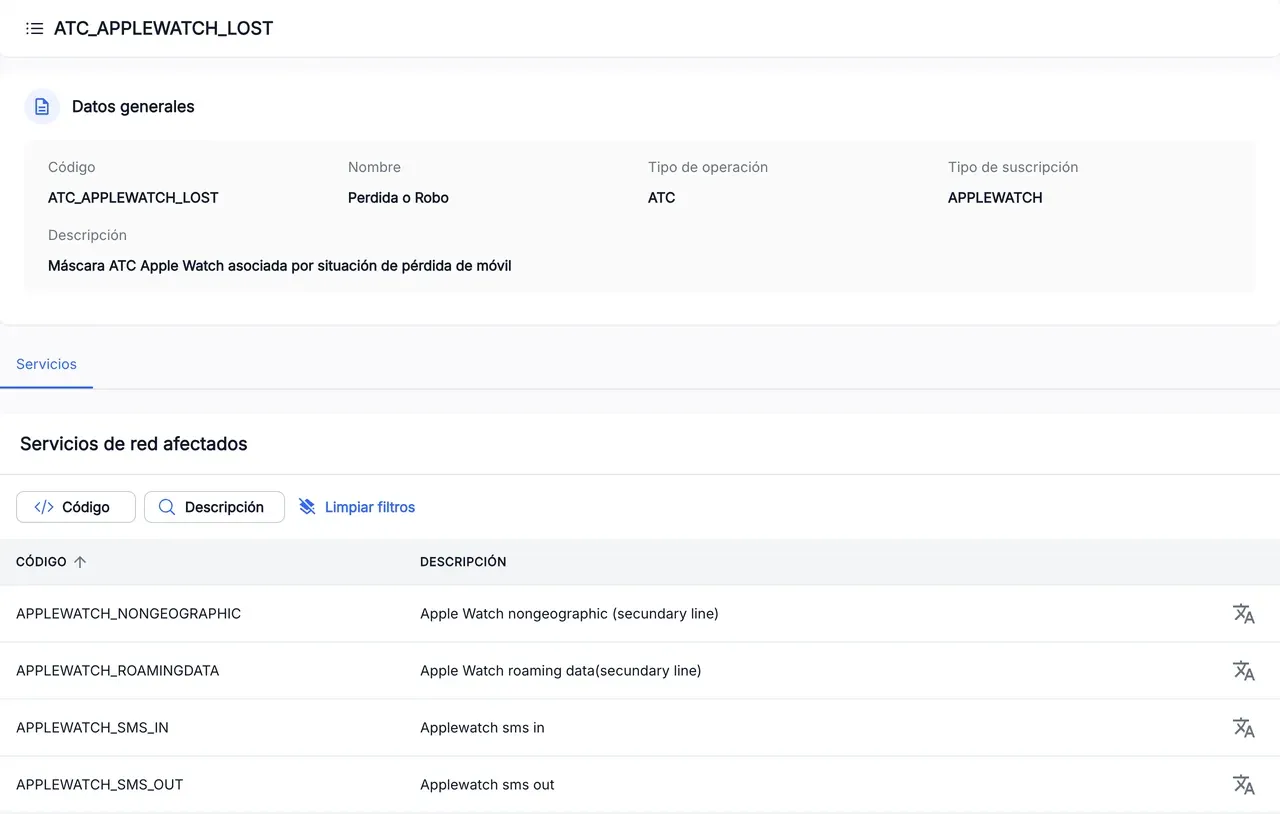Select the APPLEWATCH_NONGEOGRAPHIC code cell
Screen dimensions: 1280x814
pyautogui.click(x=128, y=614)
